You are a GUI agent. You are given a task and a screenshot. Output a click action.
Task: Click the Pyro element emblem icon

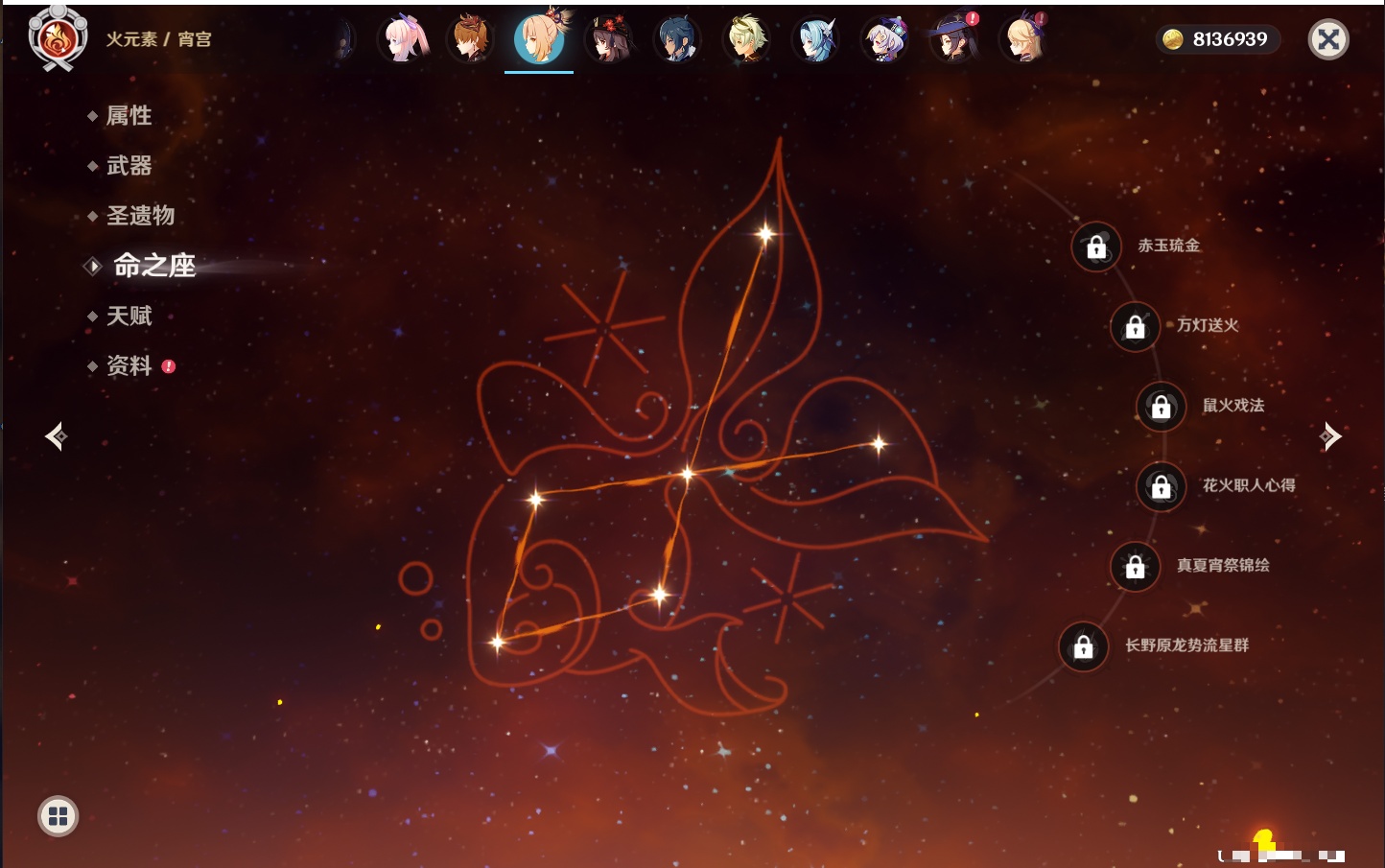58,38
